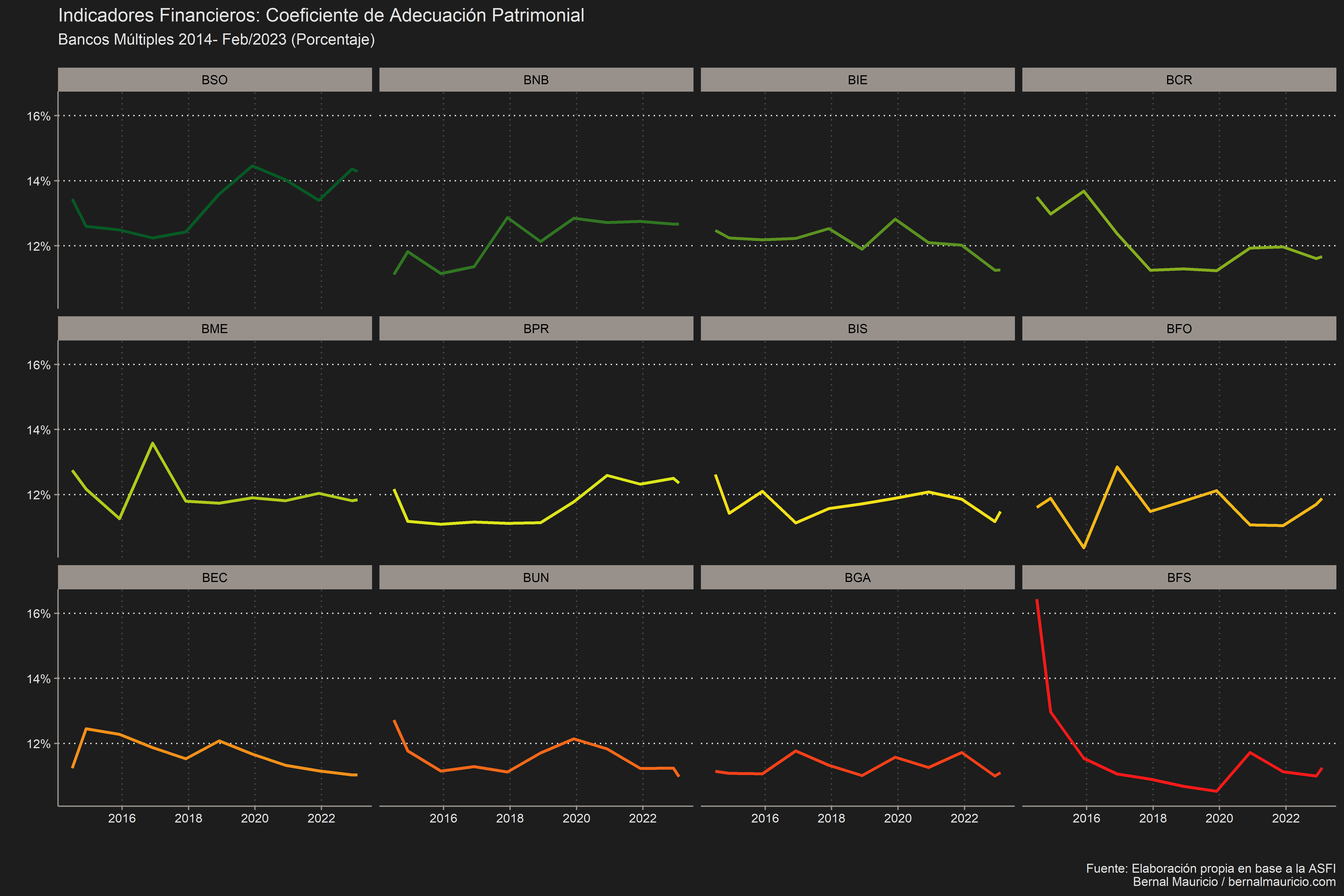
Task: Click the BFS red line's starting peak above 16%
Action: [1037, 601]
